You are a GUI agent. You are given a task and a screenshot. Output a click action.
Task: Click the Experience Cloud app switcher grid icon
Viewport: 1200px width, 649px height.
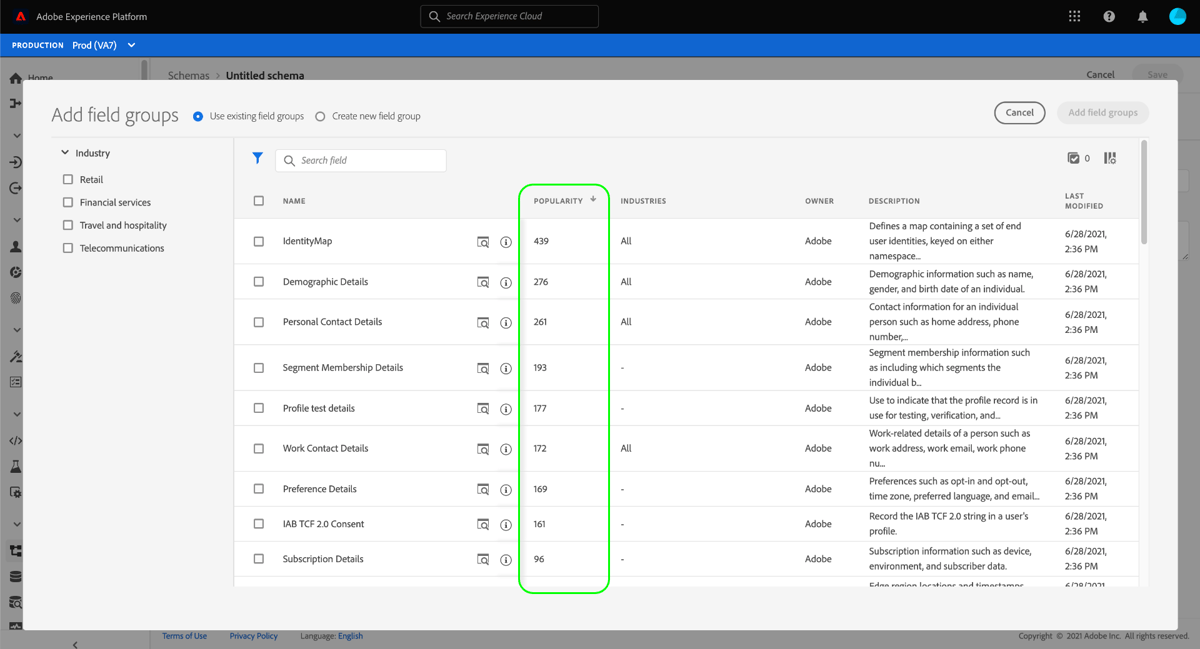[x=1074, y=15]
